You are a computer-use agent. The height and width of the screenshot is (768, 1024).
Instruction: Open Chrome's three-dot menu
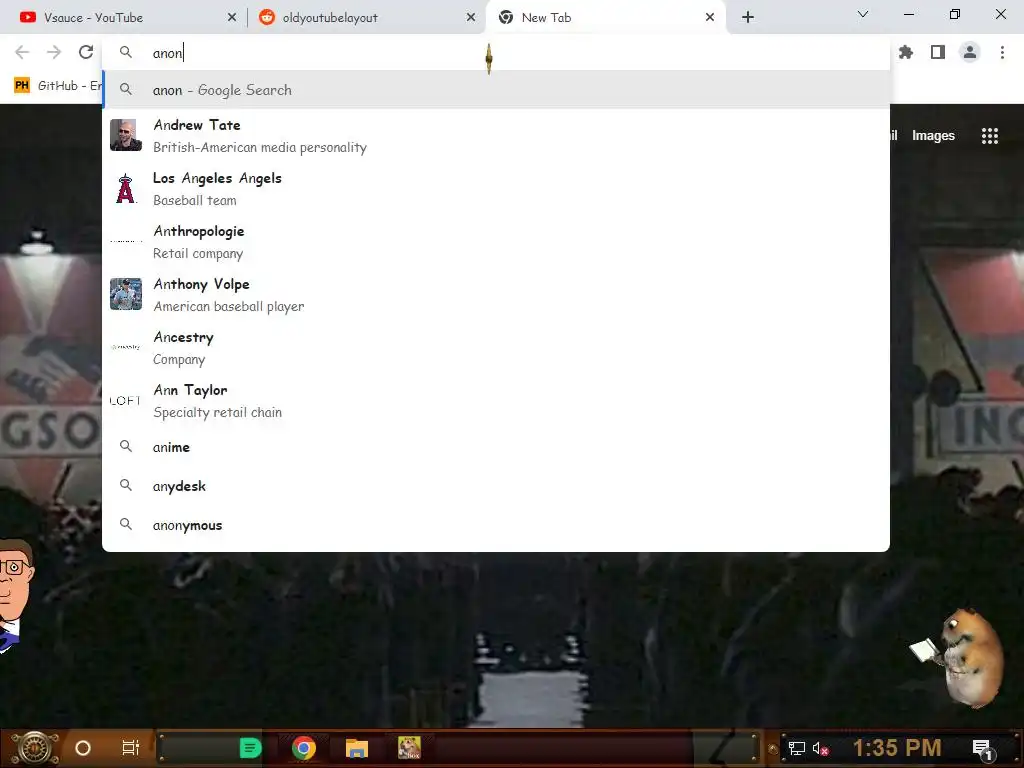[x=1002, y=52]
